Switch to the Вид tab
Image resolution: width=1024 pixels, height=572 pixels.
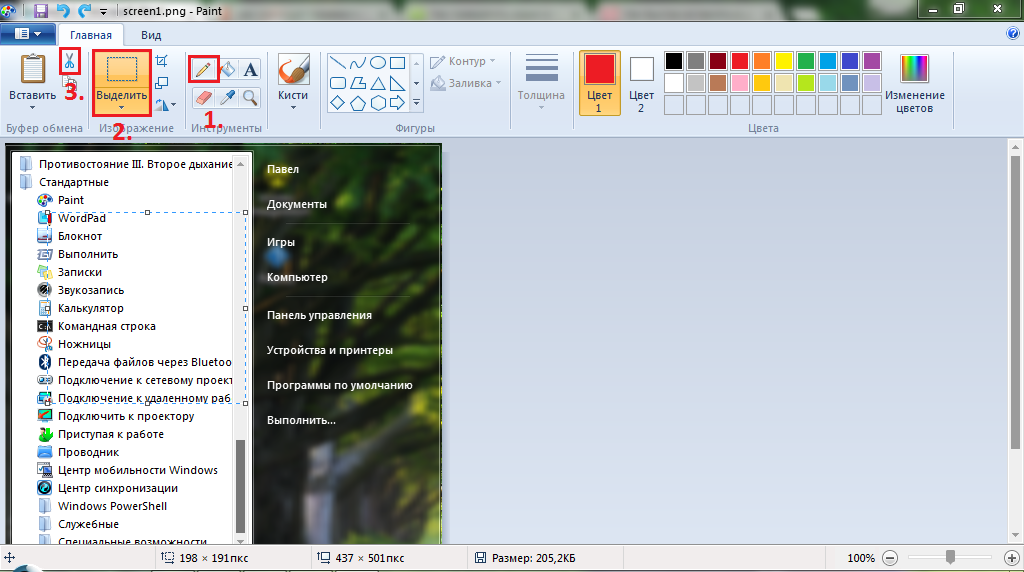pos(151,34)
